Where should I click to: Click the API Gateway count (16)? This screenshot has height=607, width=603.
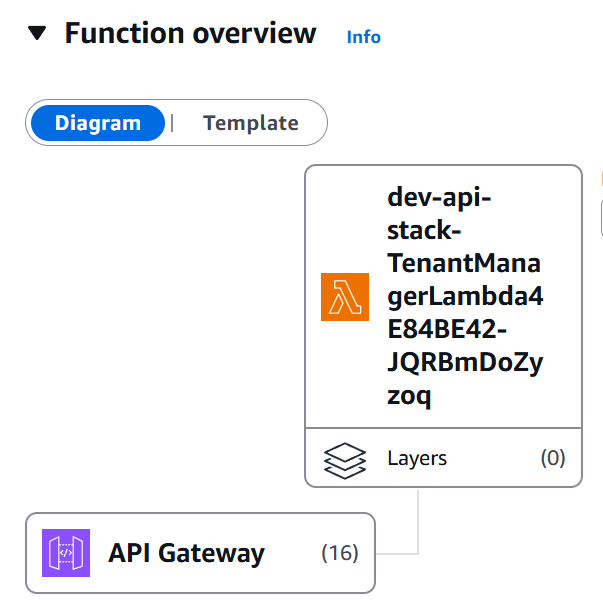click(340, 553)
